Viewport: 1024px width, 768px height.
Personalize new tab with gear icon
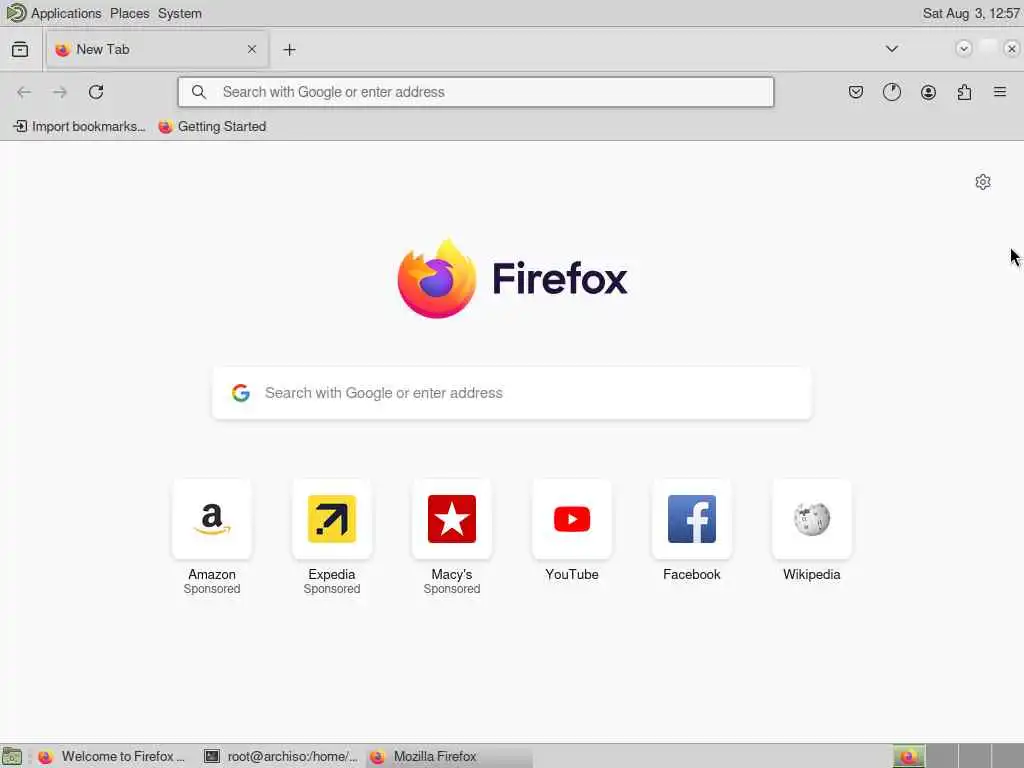pyautogui.click(x=982, y=182)
